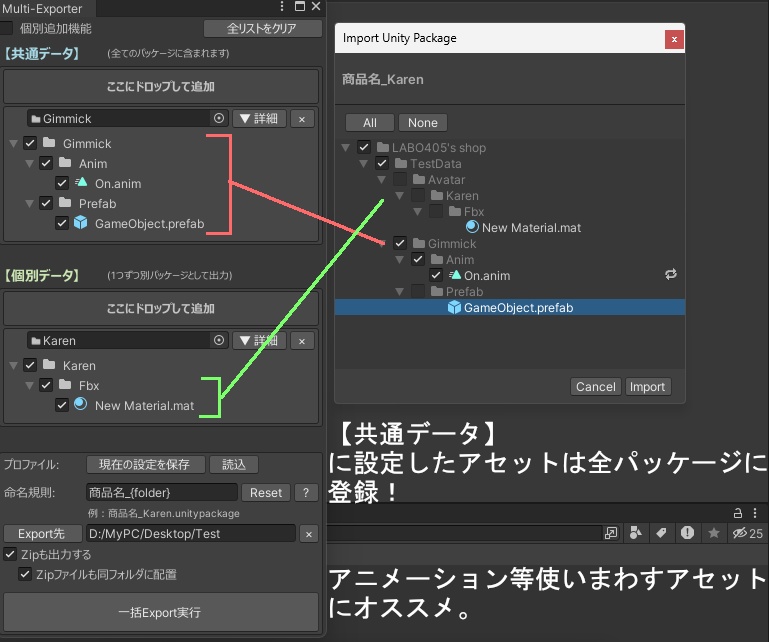Click the 読込 button
The height and width of the screenshot is (642, 769).
click(233, 464)
